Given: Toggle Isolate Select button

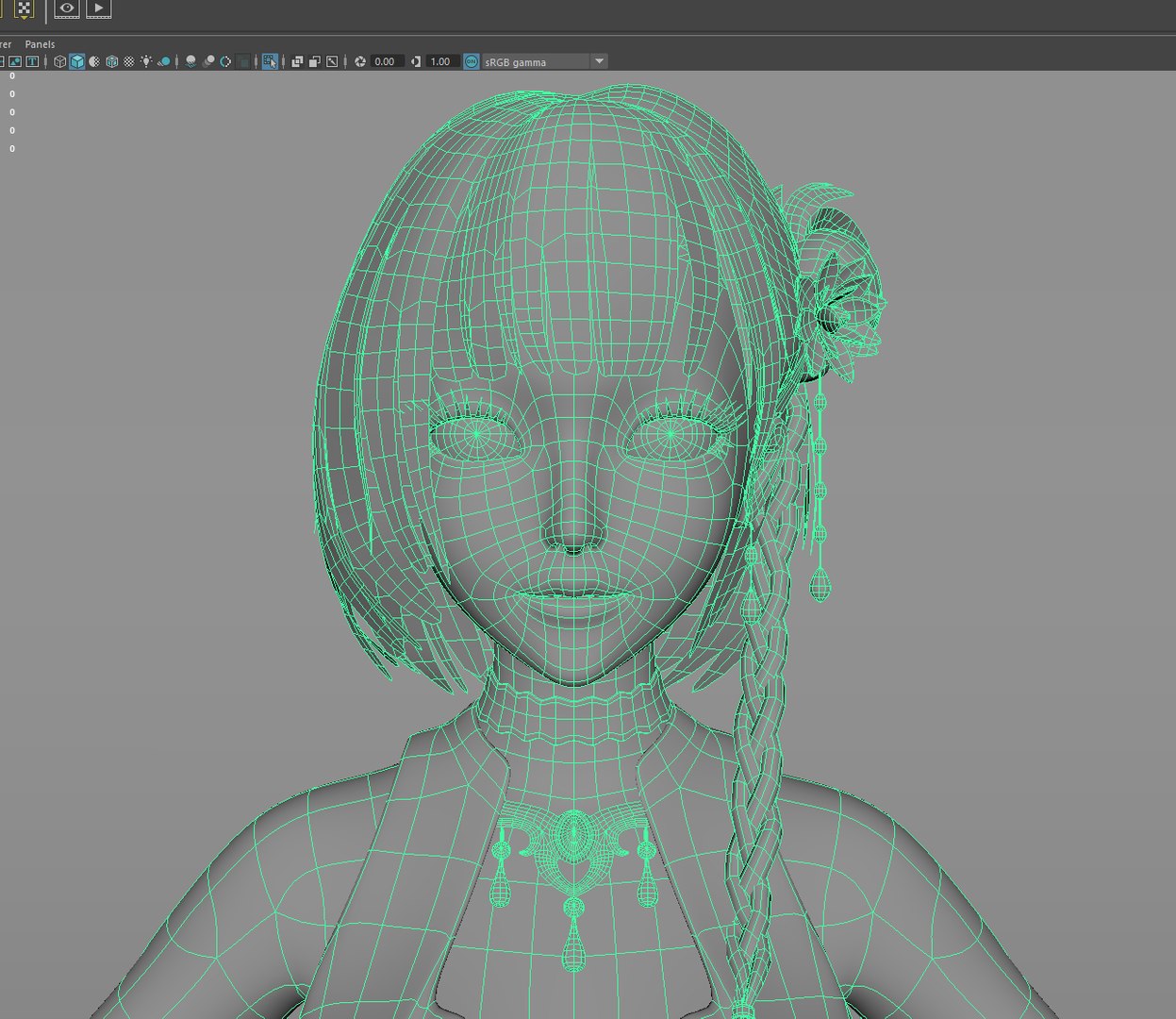Looking at the screenshot, I should (270, 61).
